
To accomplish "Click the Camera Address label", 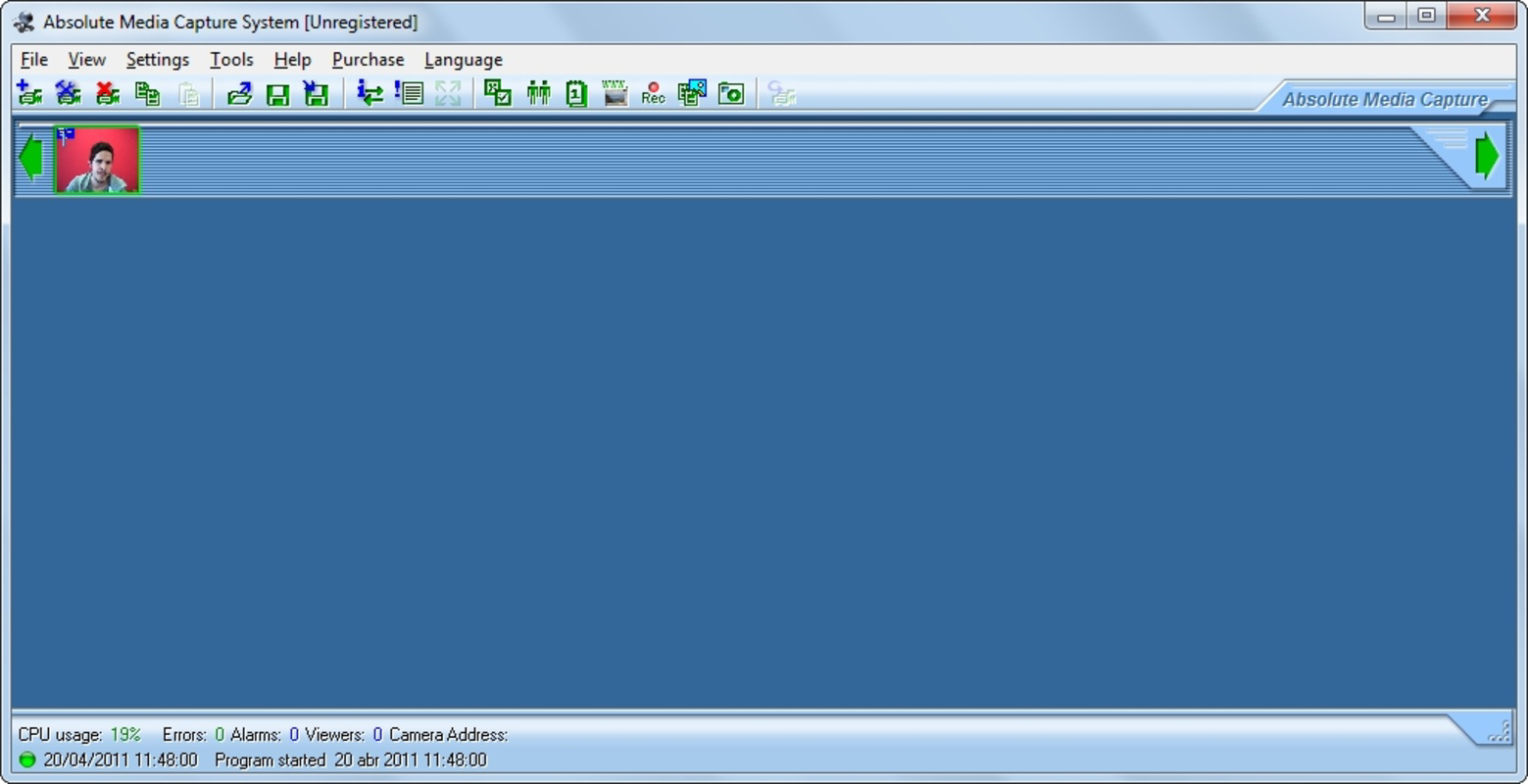I will tap(449, 734).
